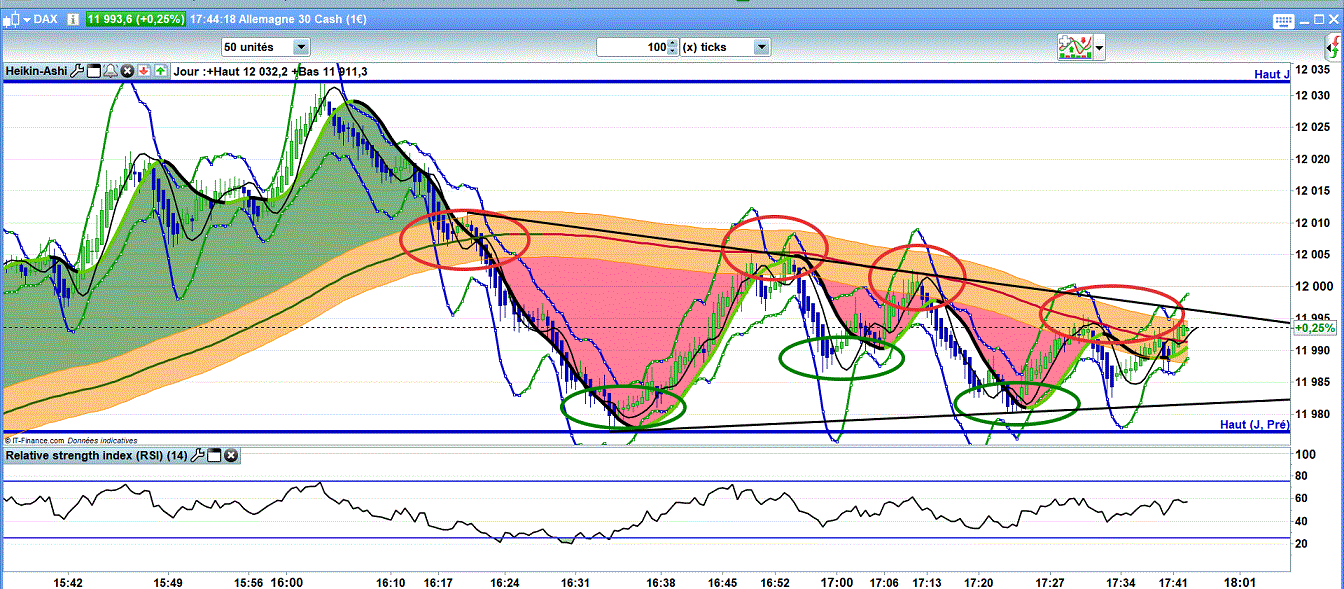Click the Heikin-Ashi indicator label
Screen dimensions: 1344x589
point(36,71)
